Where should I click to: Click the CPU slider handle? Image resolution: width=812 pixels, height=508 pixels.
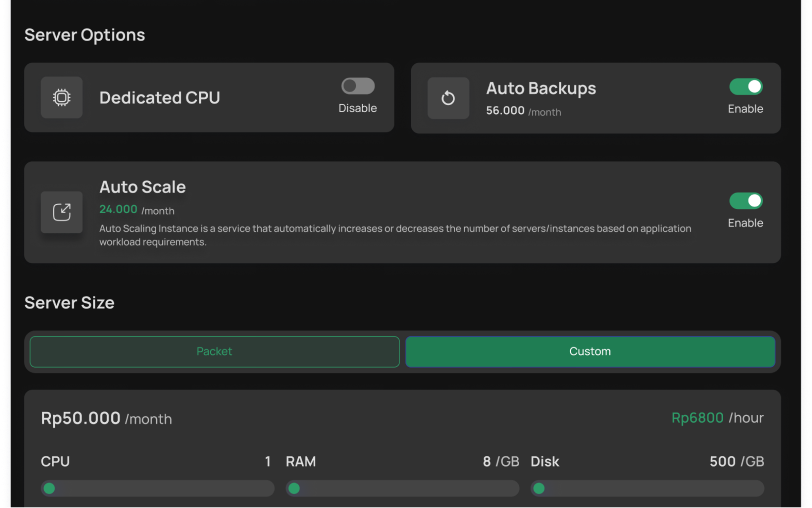(x=49, y=489)
